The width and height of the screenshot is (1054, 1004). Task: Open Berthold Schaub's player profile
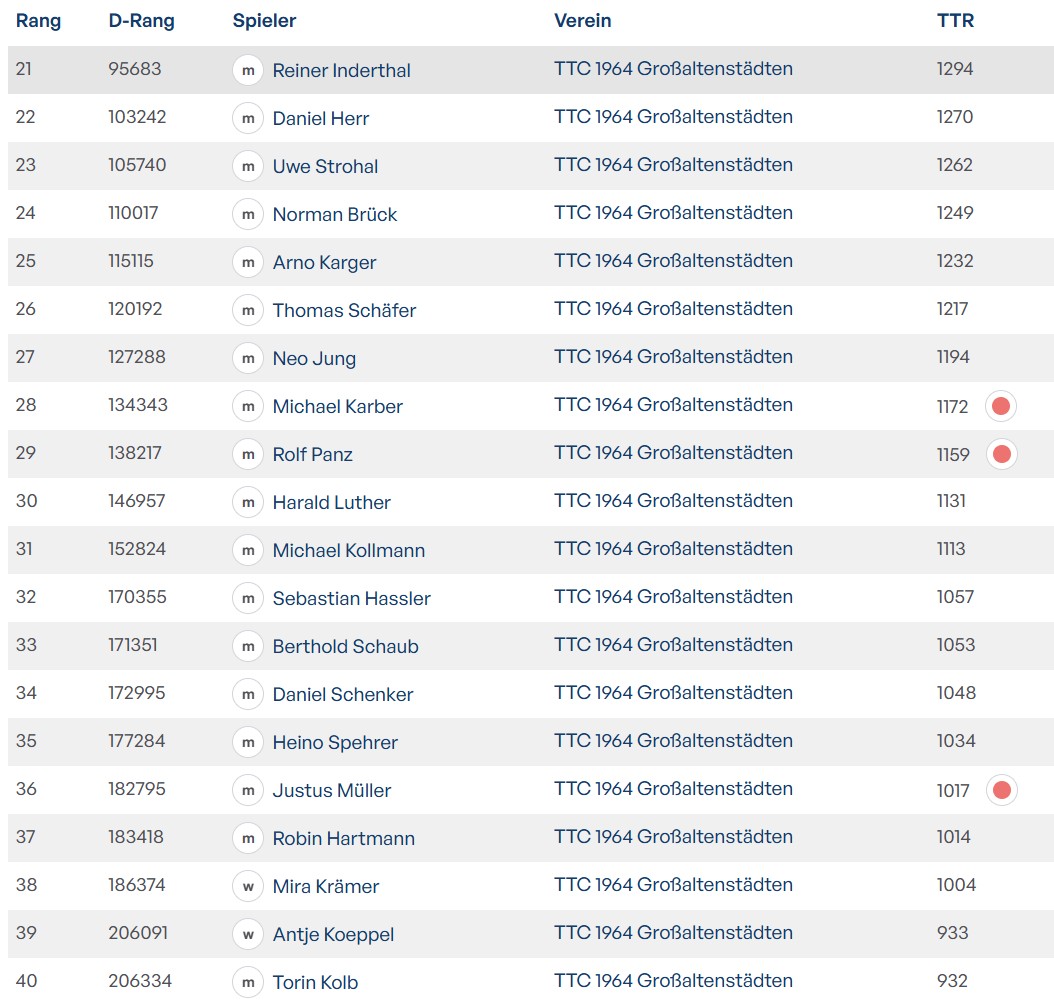[345, 646]
